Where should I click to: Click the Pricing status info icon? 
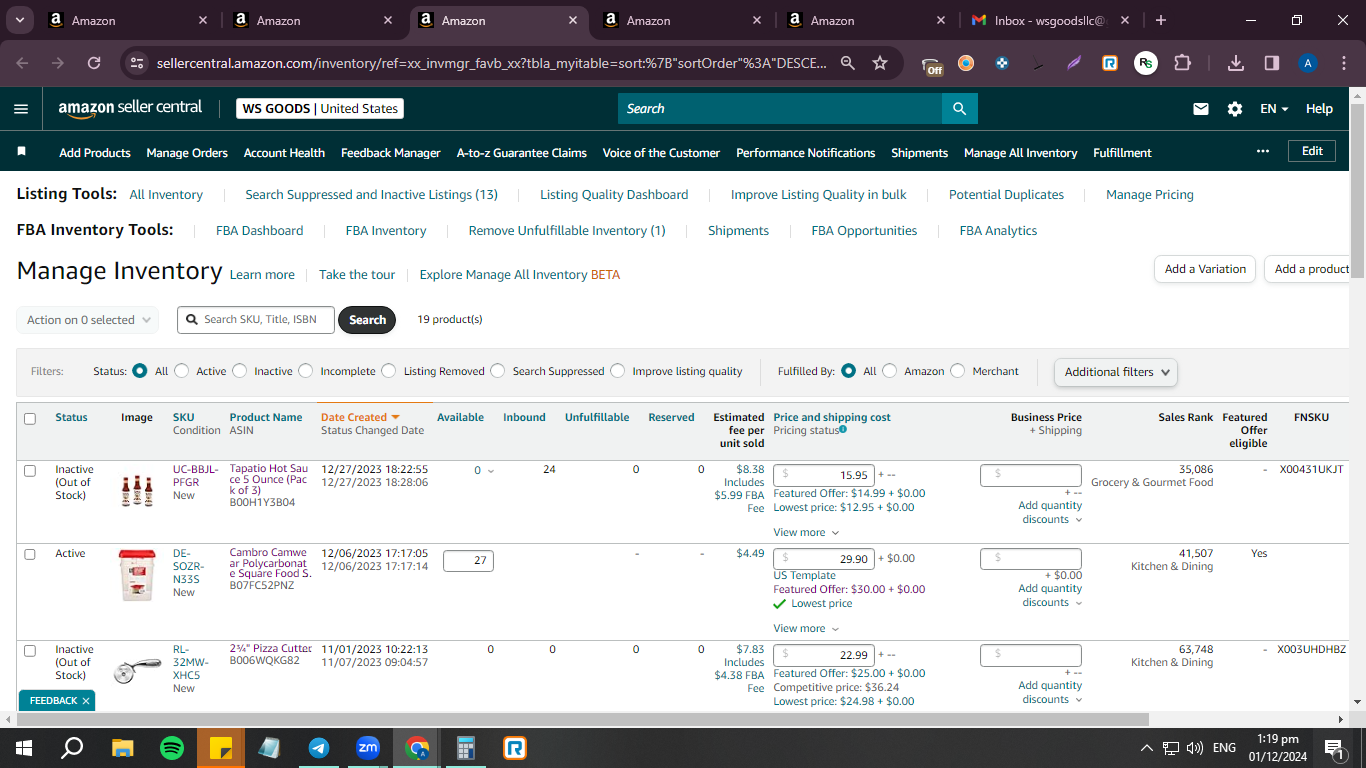point(843,430)
